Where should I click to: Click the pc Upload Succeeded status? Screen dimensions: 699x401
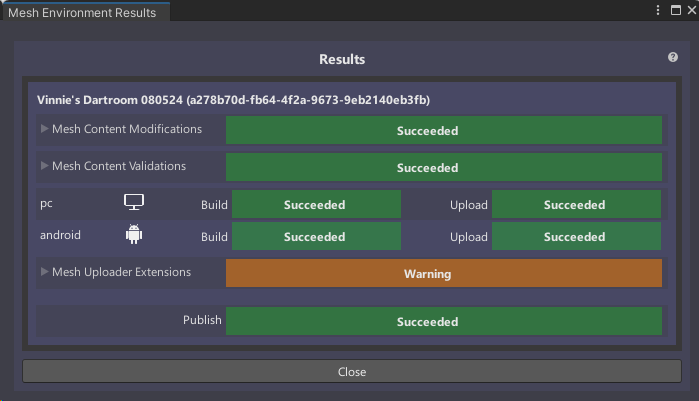576,204
